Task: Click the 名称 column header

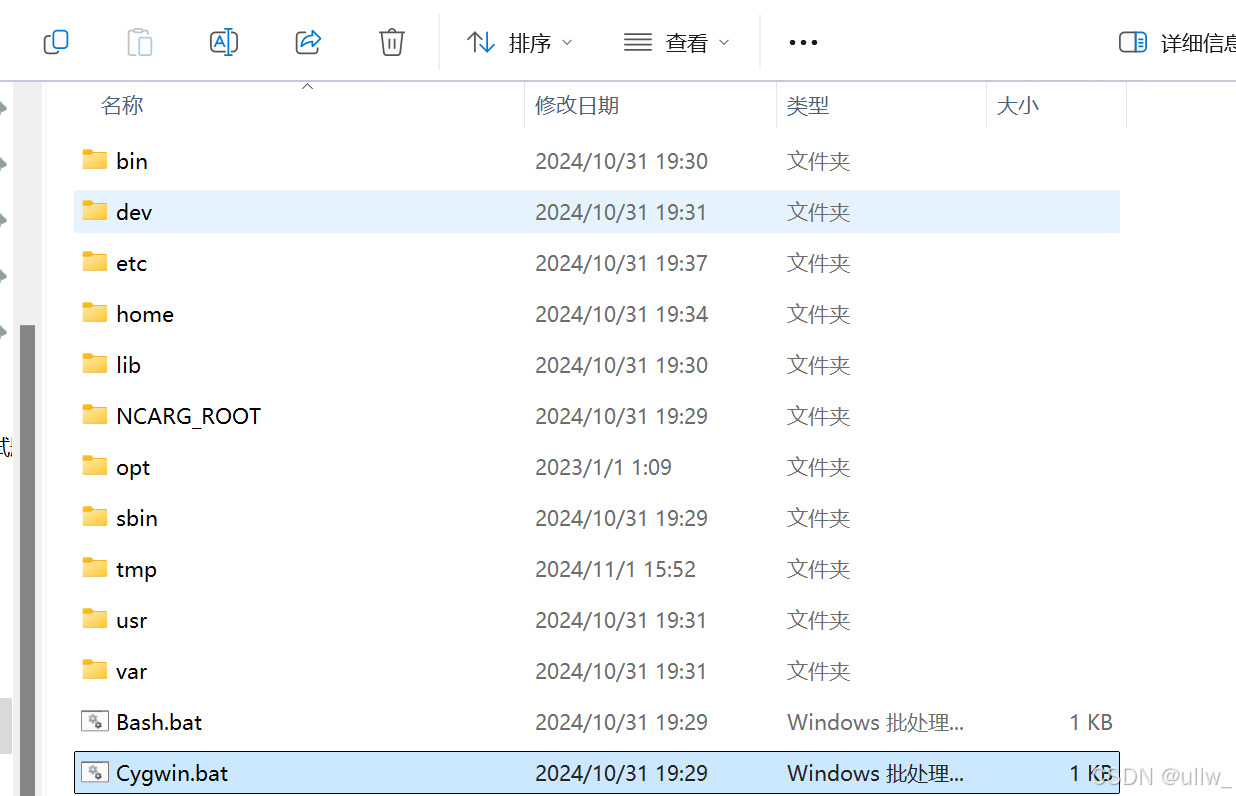Action: pos(122,105)
